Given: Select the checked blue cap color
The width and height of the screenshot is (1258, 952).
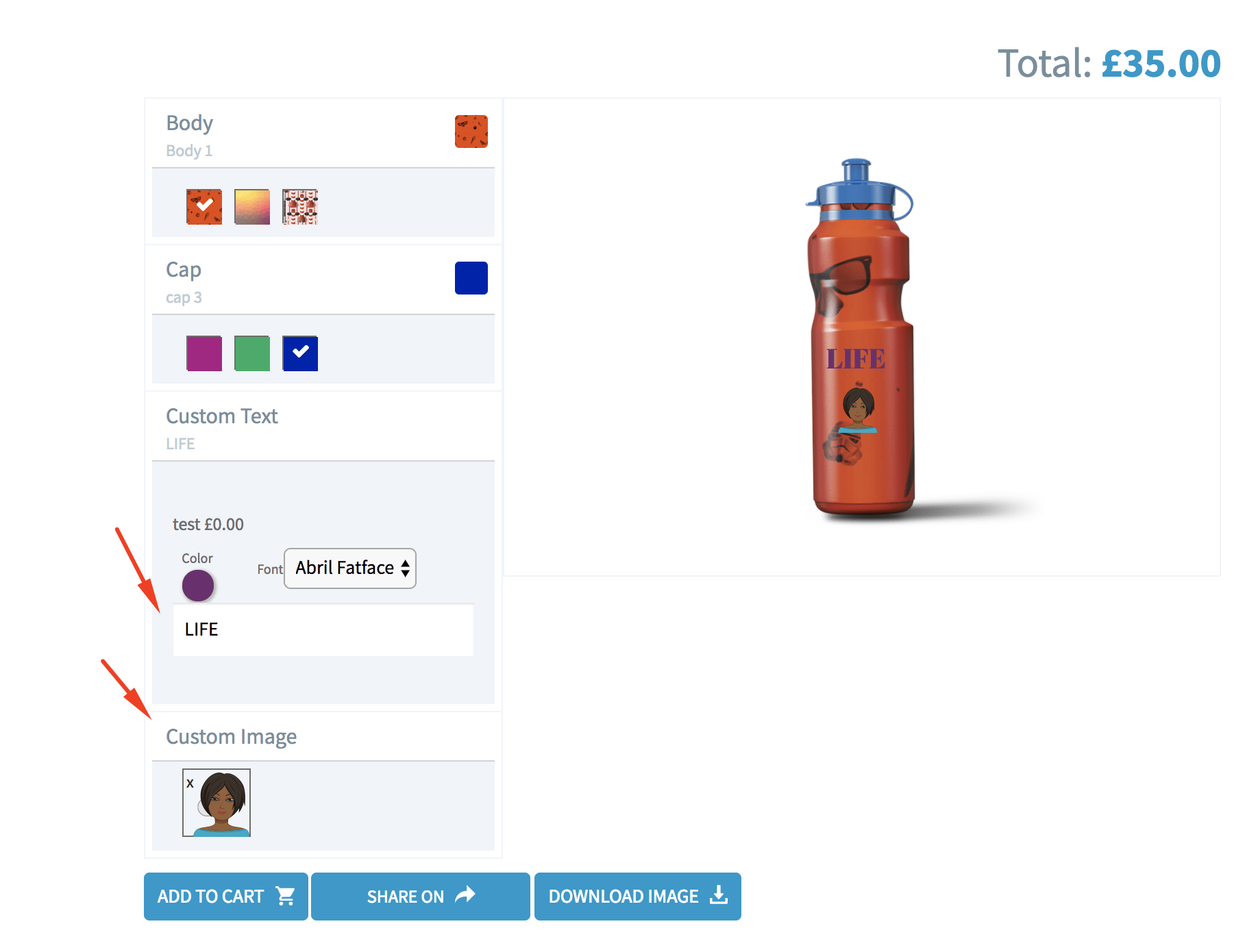Looking at the screenshot, I should click(x=300, y=353).
